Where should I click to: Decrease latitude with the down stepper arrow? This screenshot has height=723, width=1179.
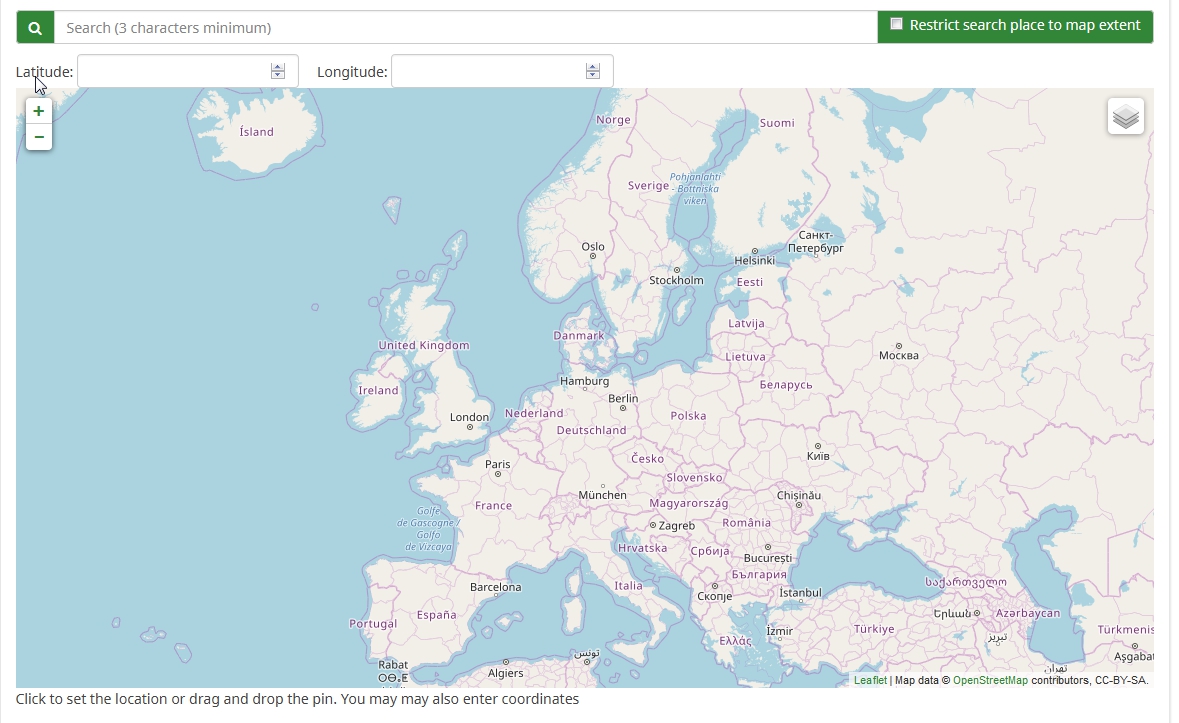point(278,76)
